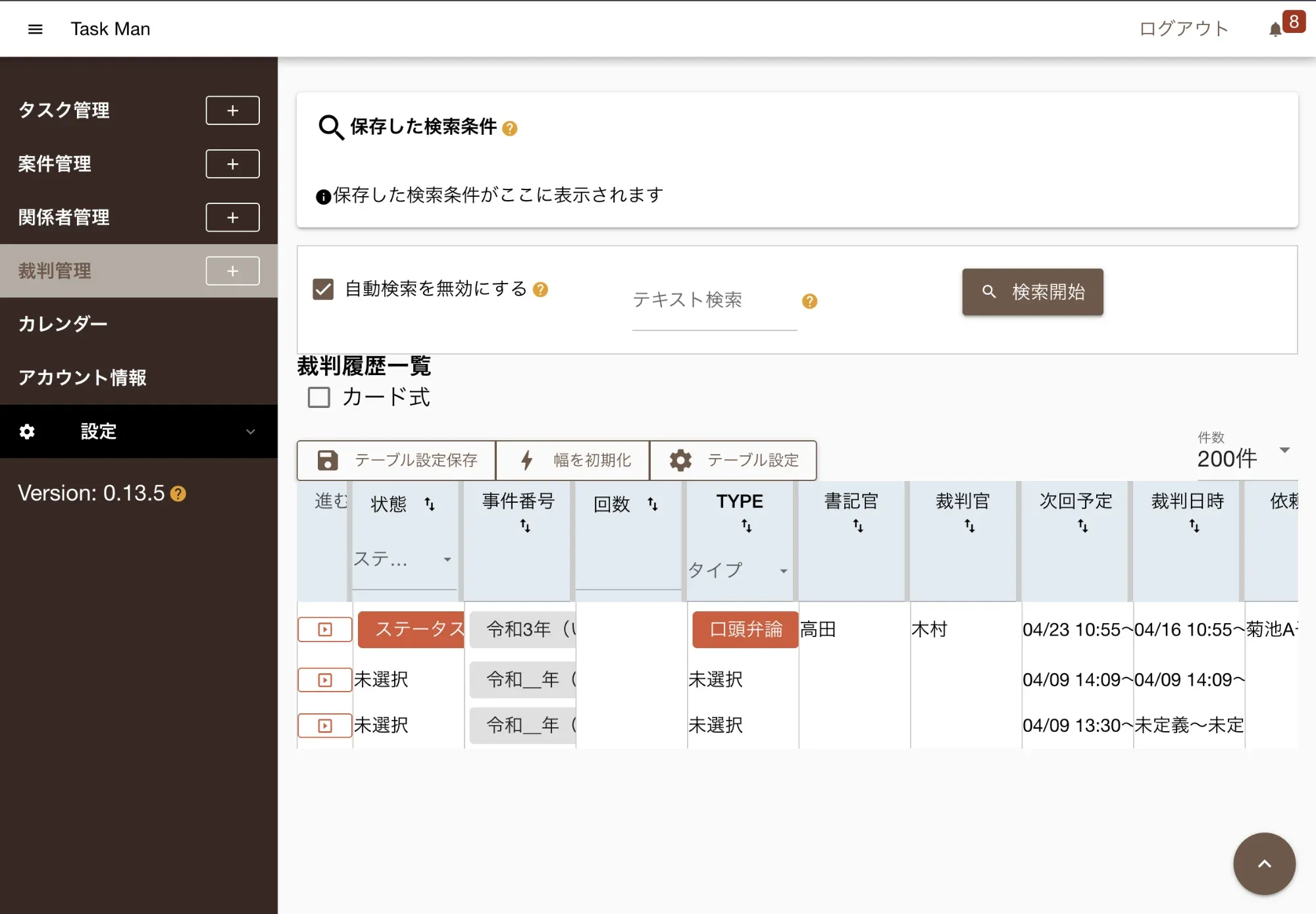1316x914 pixels.
Task: Click help icon beside 保存した検索条件
Action: [510, 128]
